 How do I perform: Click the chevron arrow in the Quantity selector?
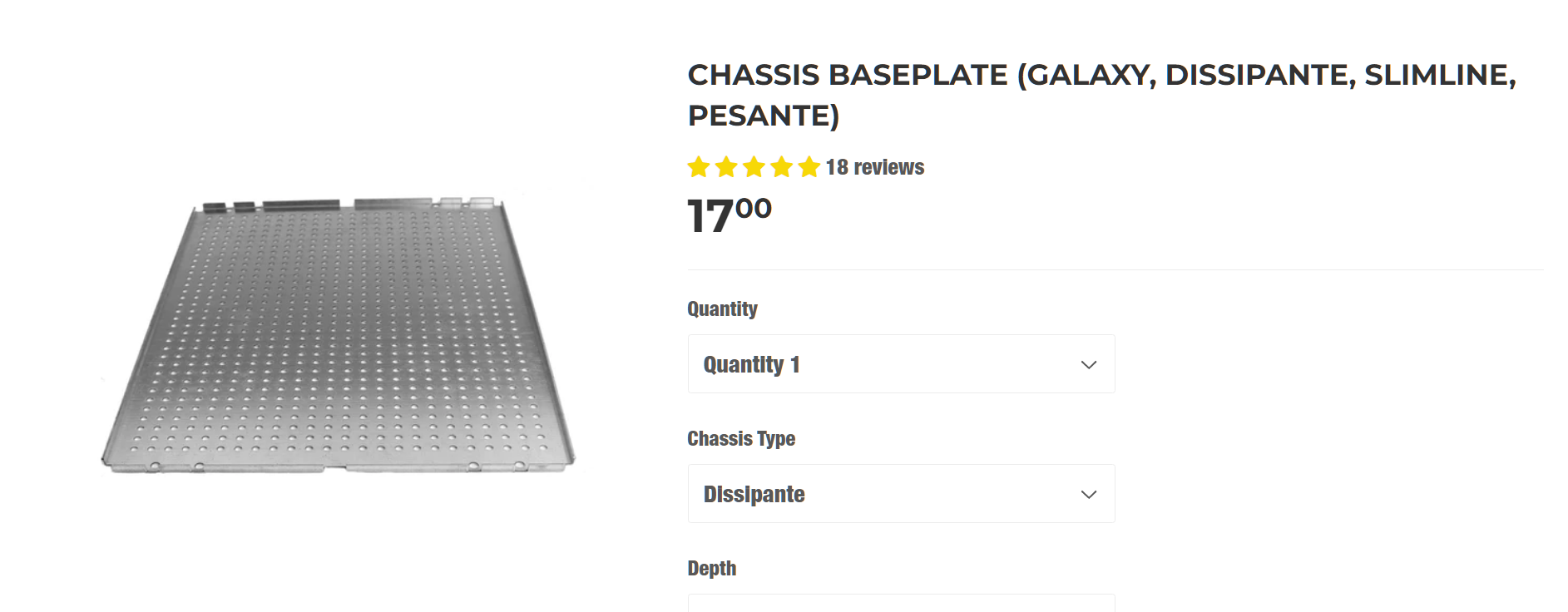(x=1088, y=365)
